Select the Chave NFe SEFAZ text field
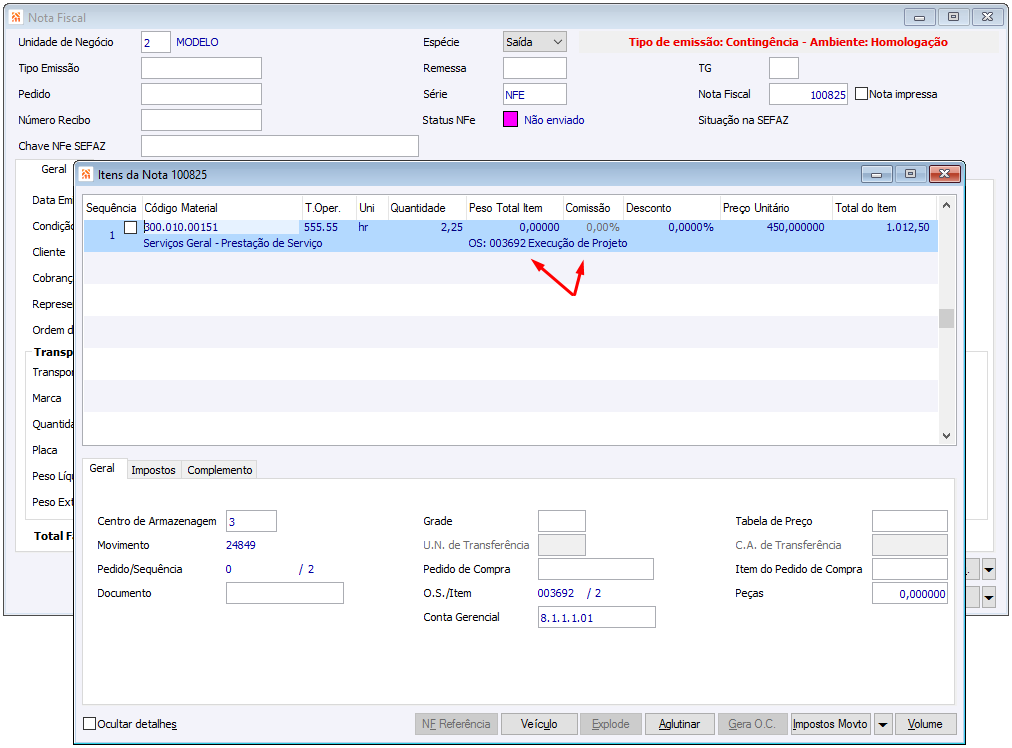1012x748 pixels. (279, 146)
